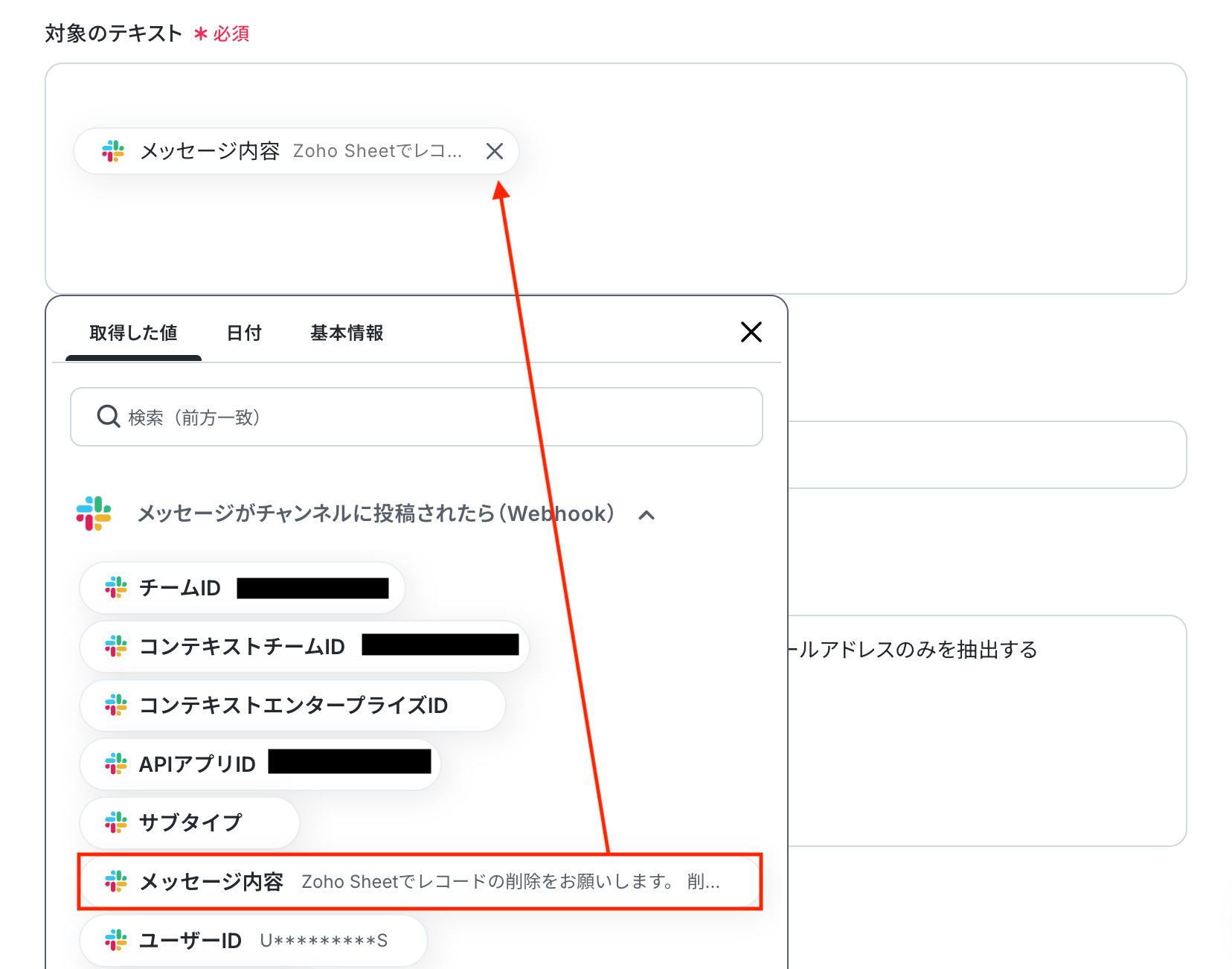Open the 日付 tab
This screenshot has width=1232, height=969.
click(x=244, y=333)
